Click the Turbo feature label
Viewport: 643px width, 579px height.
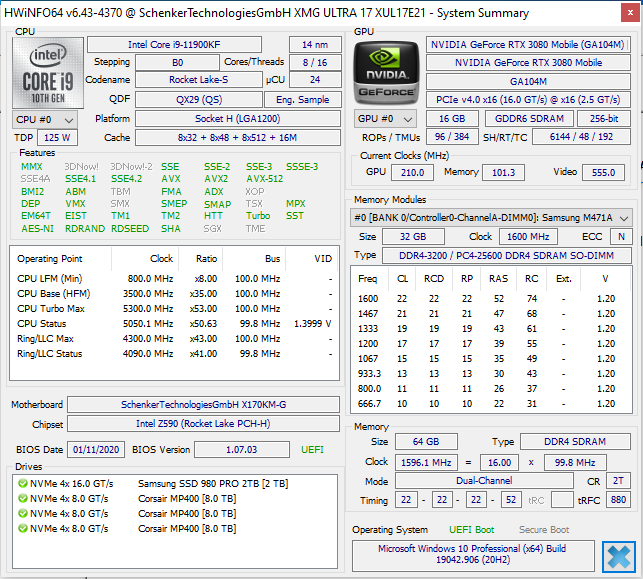tap(258, 216)
